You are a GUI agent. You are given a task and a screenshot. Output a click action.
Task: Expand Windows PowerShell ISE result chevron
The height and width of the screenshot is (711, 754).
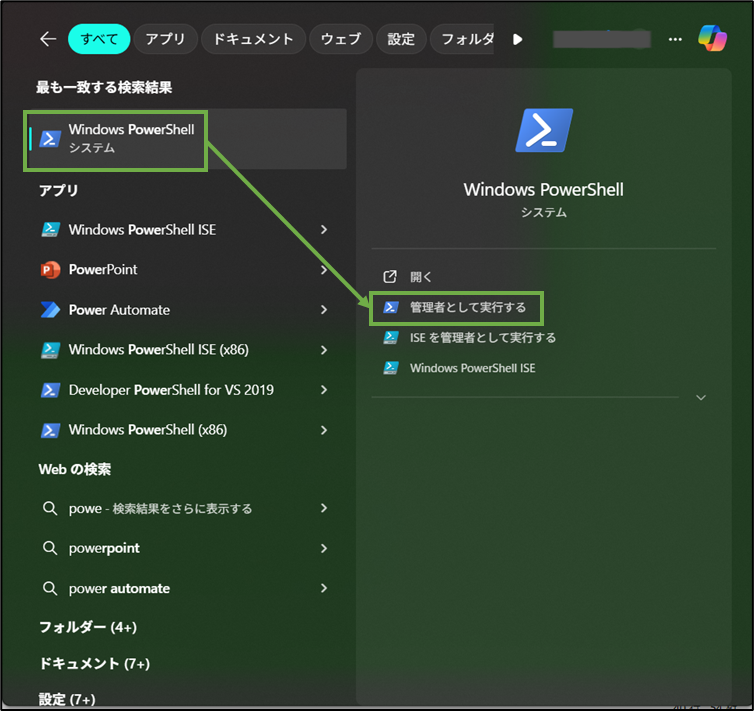pyautogui.click(x=324, y=230)
